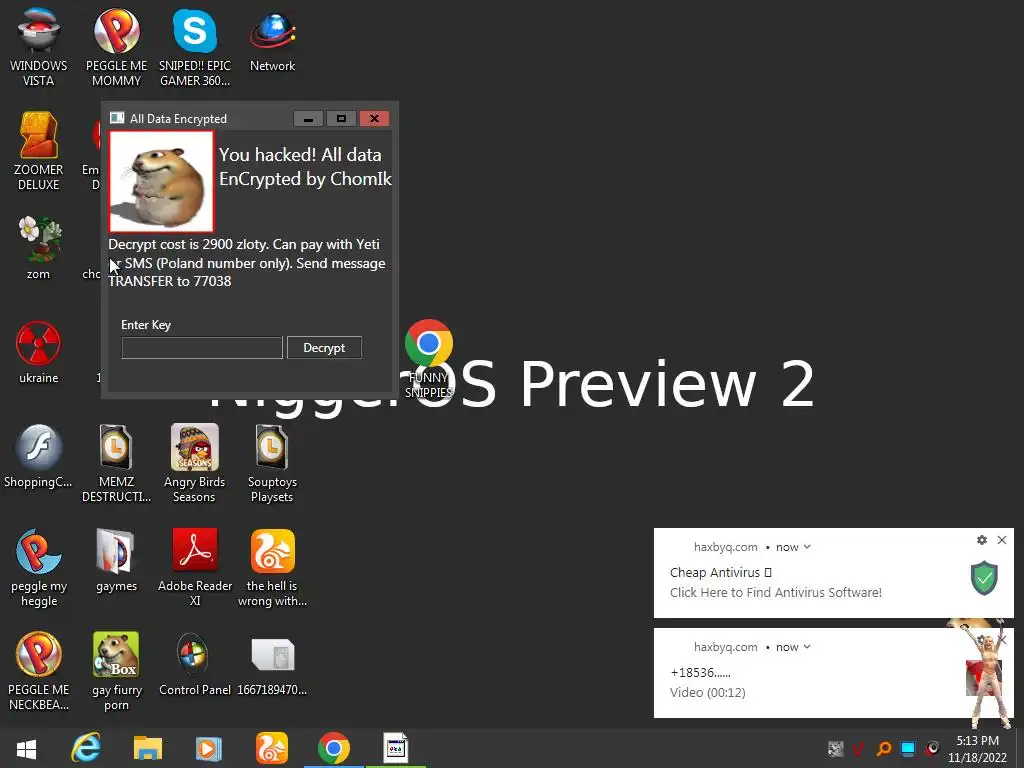Expand the +18536 video notification chevron
This screenshot has width=1024, height=768.
807,647
